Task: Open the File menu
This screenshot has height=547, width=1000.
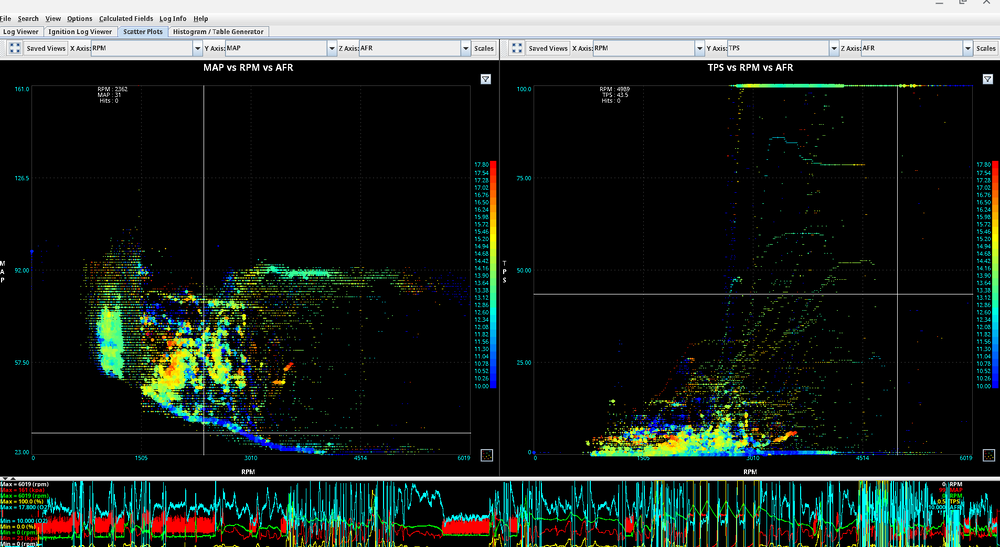Action: (5, 18)
